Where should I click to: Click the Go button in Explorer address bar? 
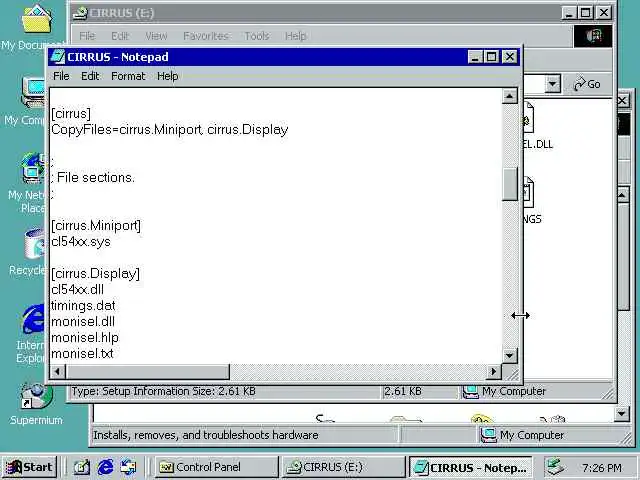pos(587,84)
